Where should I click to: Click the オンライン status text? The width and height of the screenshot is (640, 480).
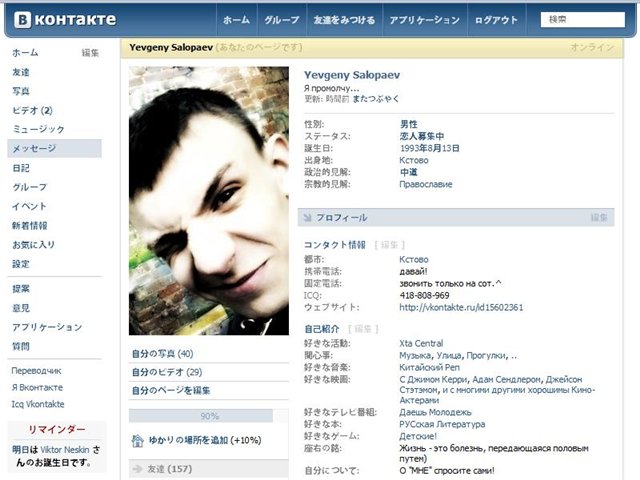coord(592,47)
